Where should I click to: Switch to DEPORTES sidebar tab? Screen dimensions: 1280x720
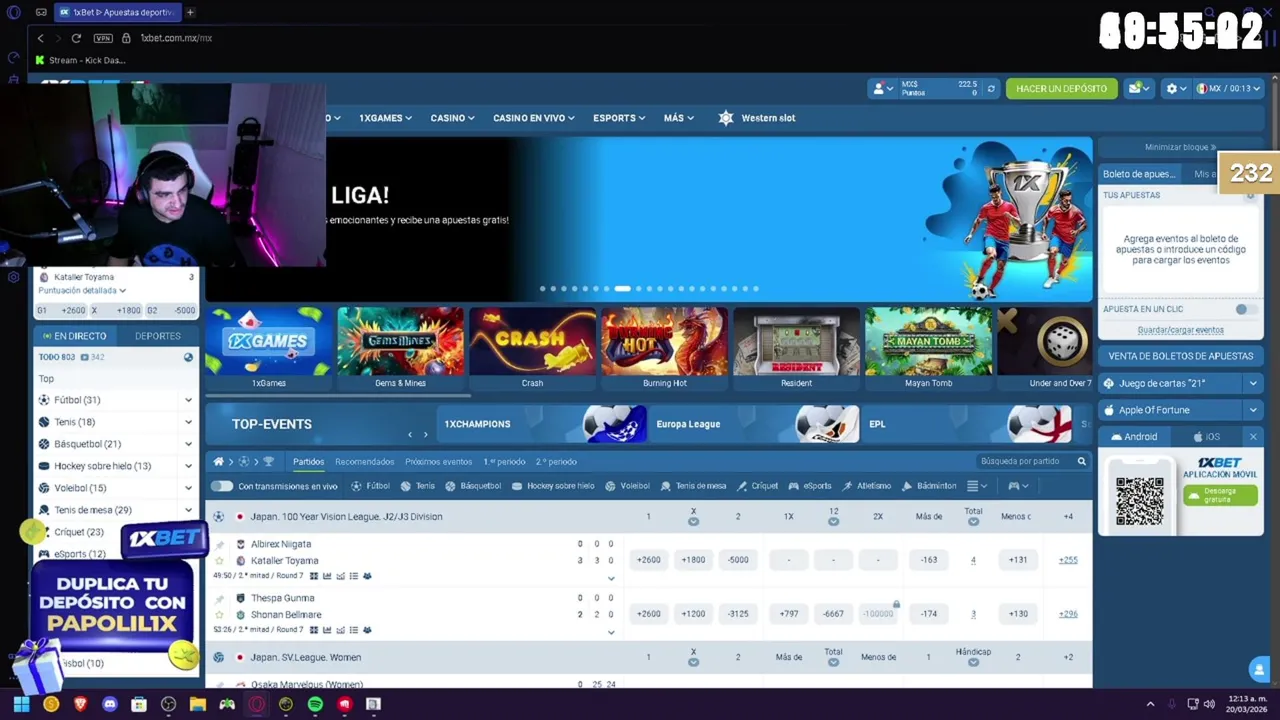pos(158,336)
